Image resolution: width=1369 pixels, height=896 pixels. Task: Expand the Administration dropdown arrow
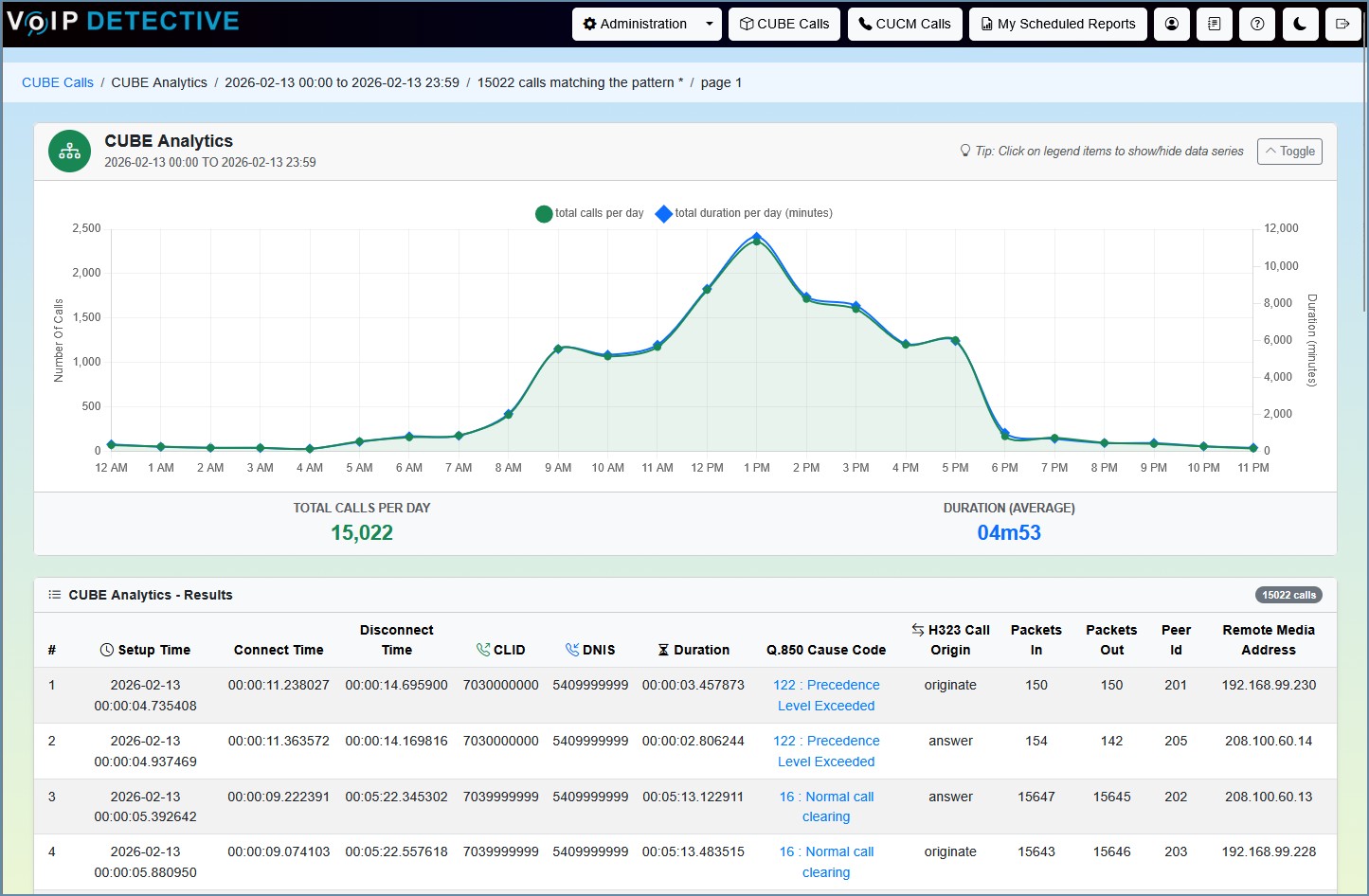(x=709, y=24)
